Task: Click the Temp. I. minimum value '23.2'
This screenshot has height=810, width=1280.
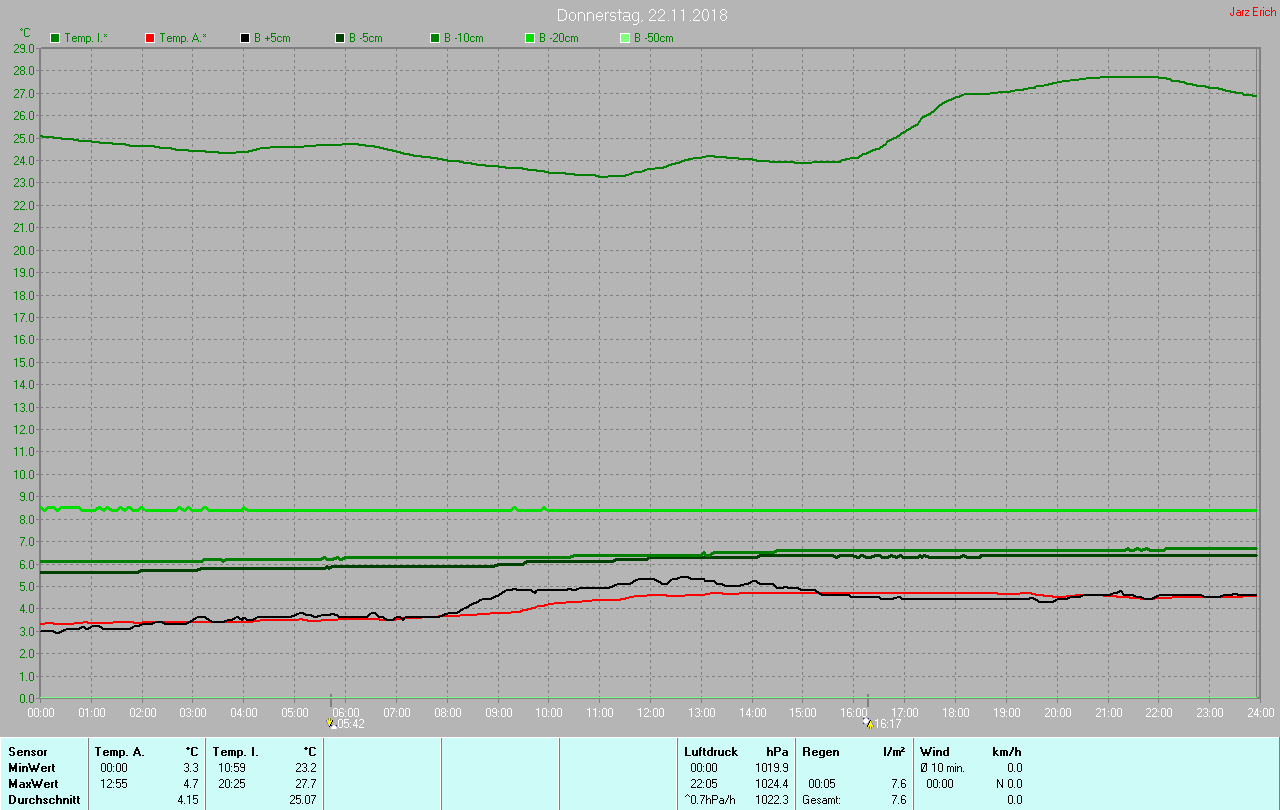Action: click(306, 768)
